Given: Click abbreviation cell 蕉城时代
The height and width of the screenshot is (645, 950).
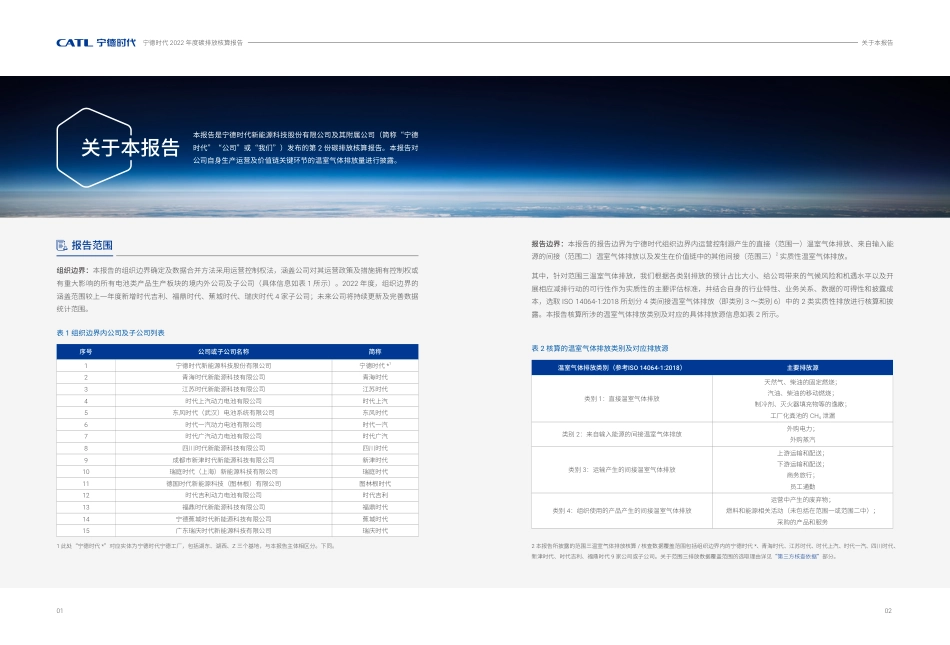Looking at the screenshot, I should pos(375,519).
